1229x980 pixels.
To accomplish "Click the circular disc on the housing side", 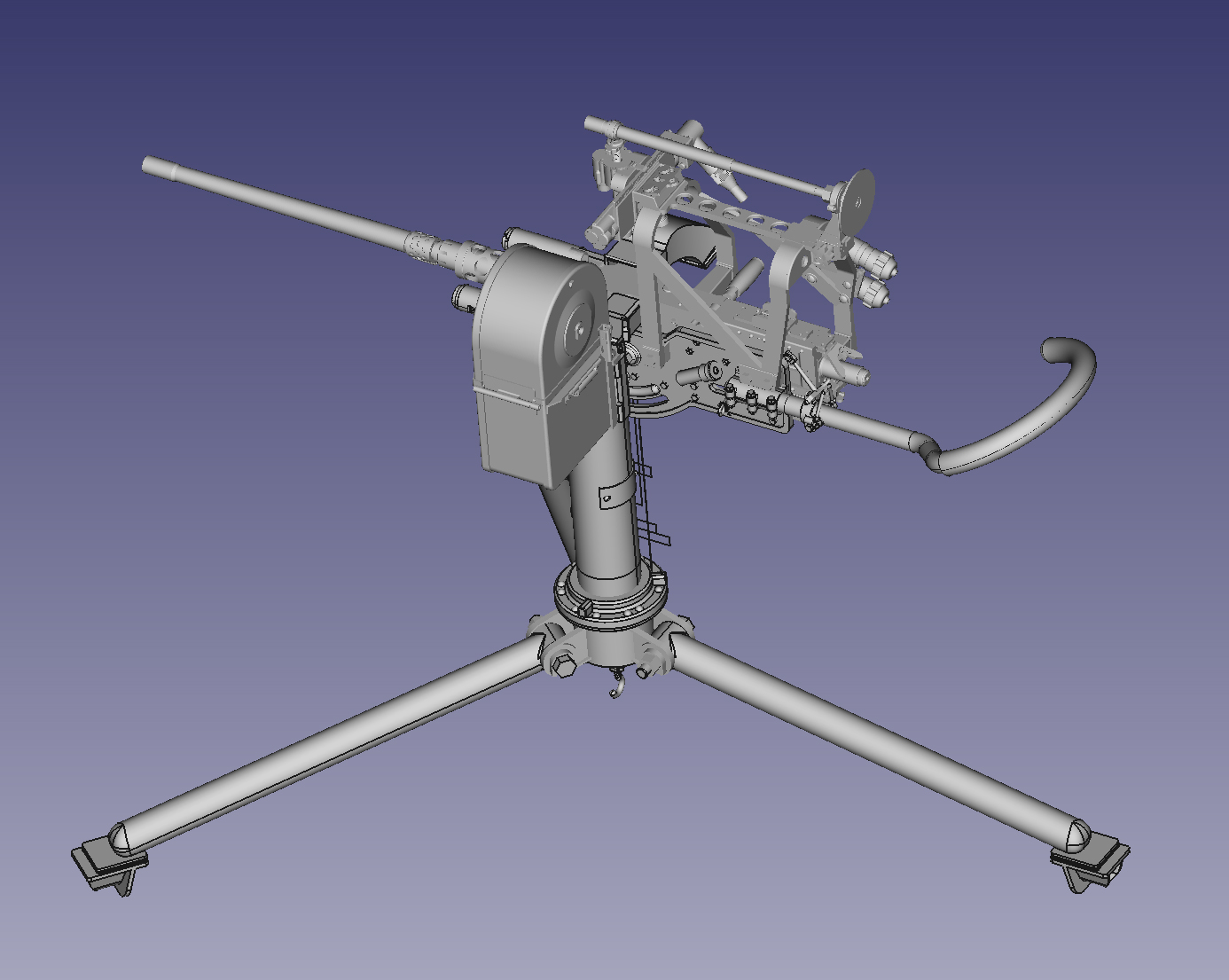I will click(578, 330).
